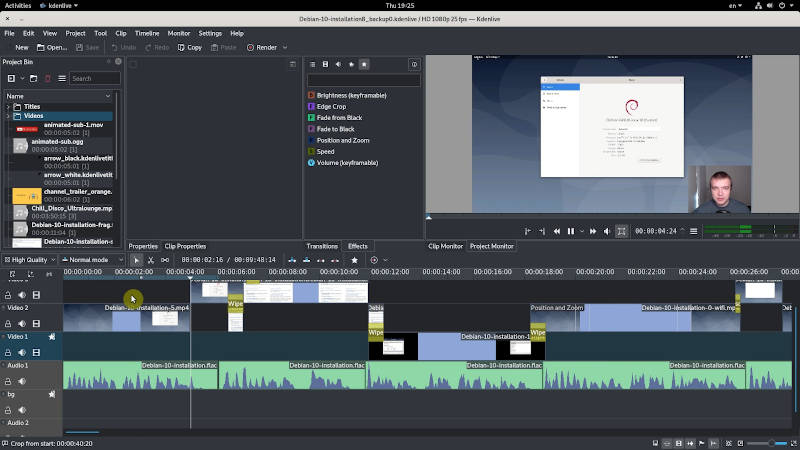Adjust the timeline zoom slider in status bar
Screen dimensions: 800x450
point(768,443)
